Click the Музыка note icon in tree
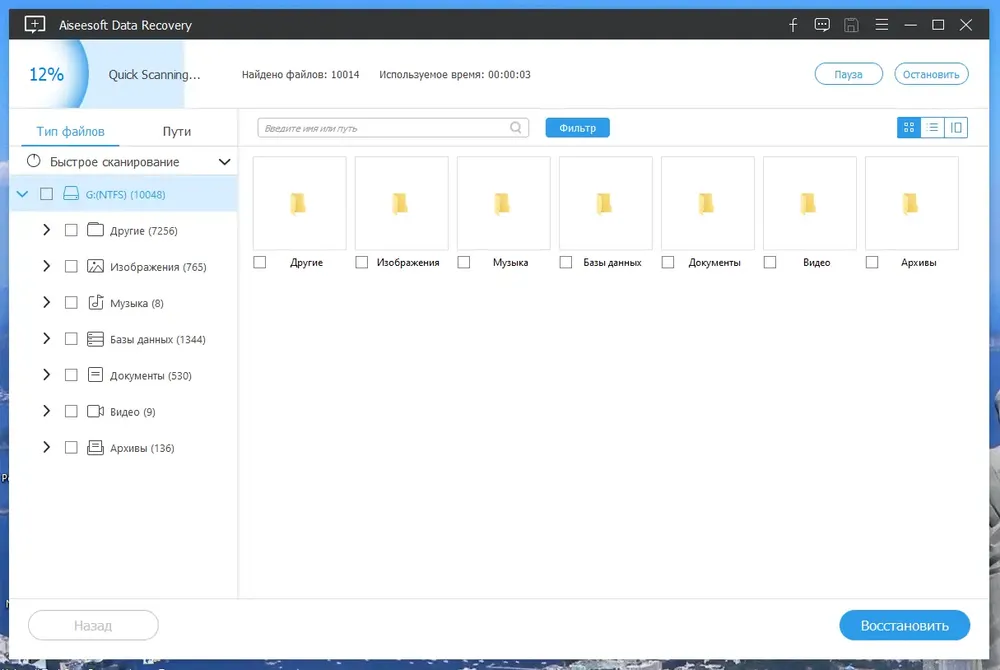 95,302
